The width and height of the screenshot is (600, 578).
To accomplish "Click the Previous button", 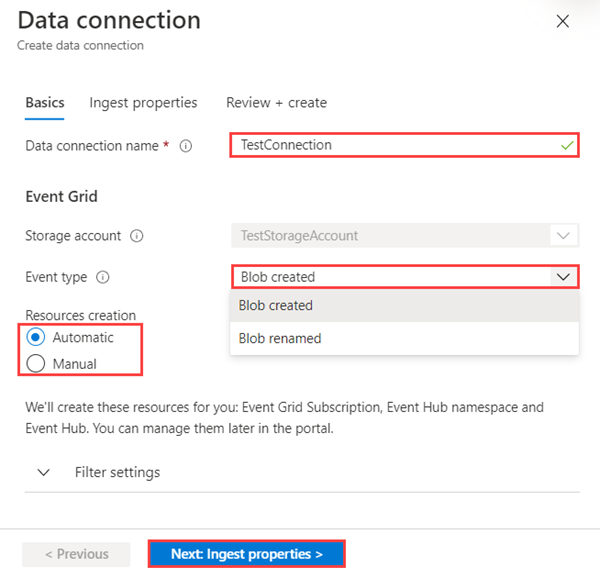I will click(76, 554).
